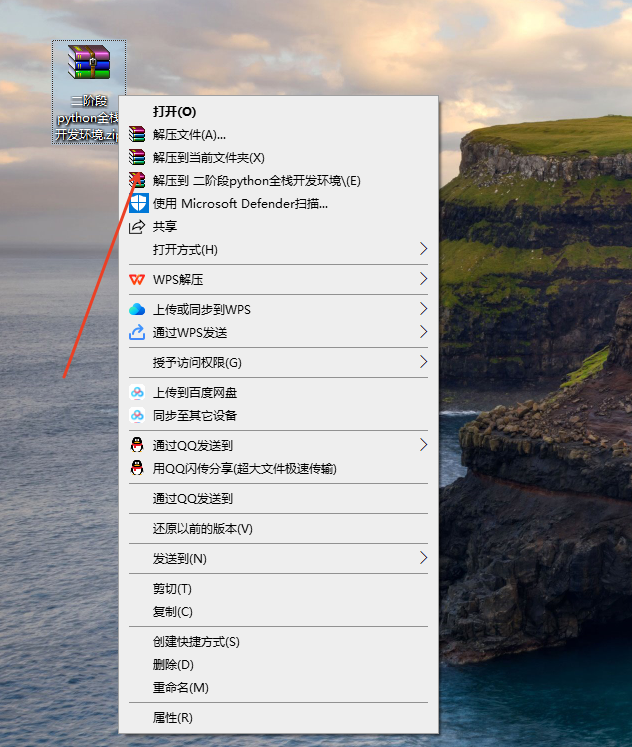Screen dimensions: 632x747
Task: Choose 上传到百度网盘
Action: [278, 393]
